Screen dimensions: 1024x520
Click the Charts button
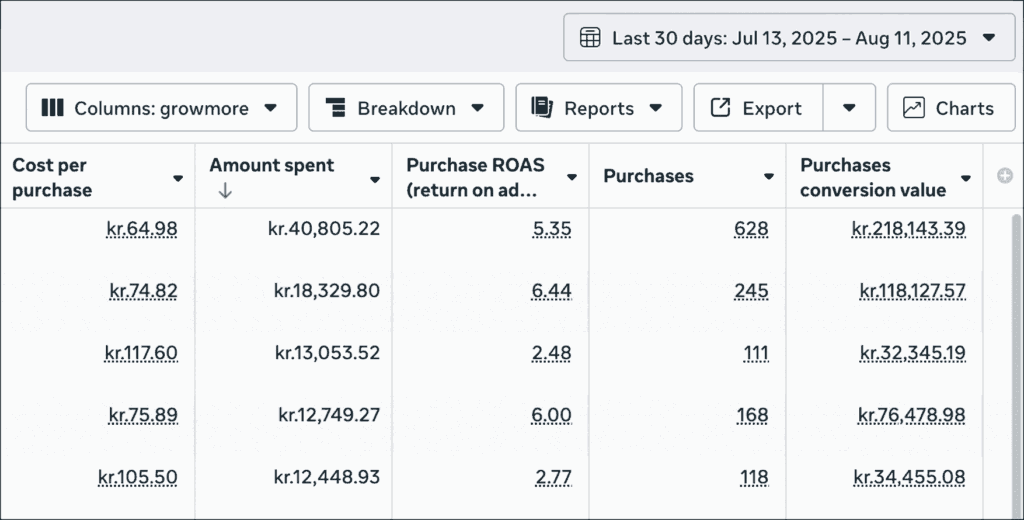pos(950,108)
